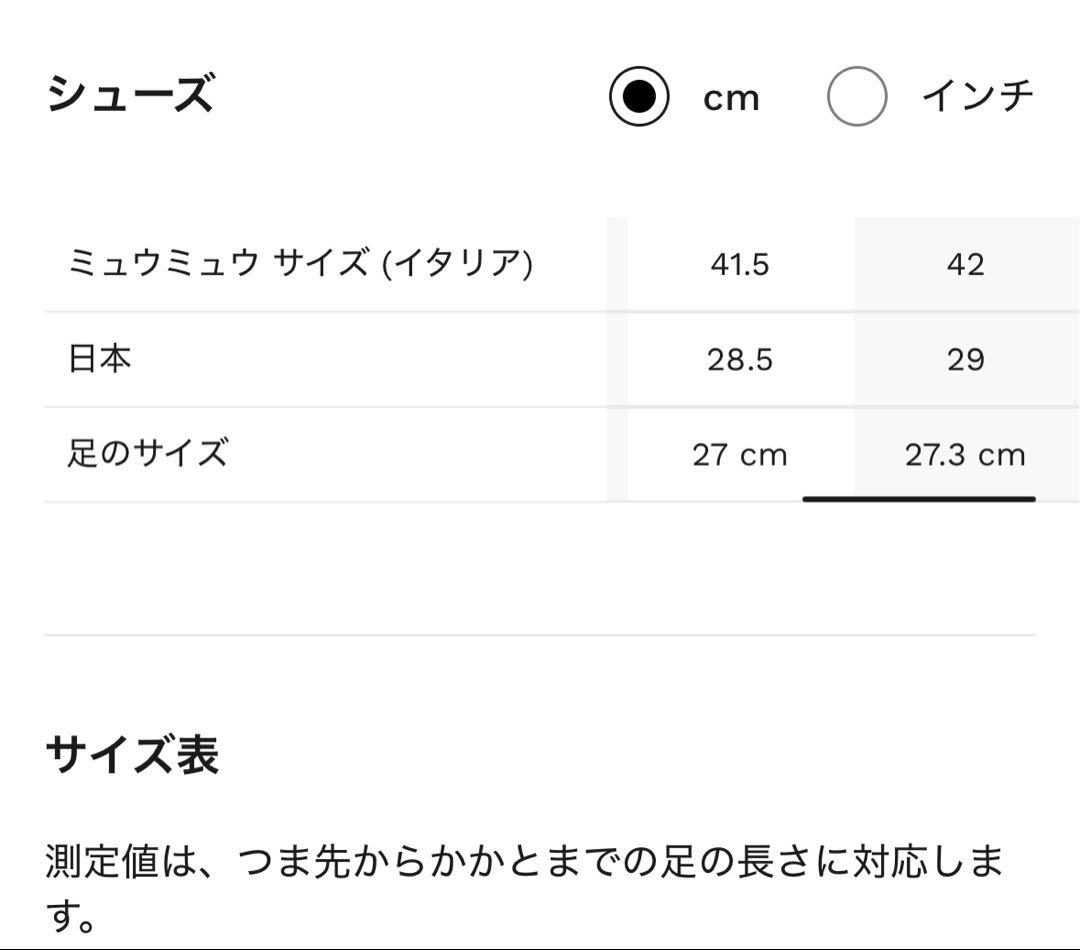Select the cm radio button

[638, 96]
